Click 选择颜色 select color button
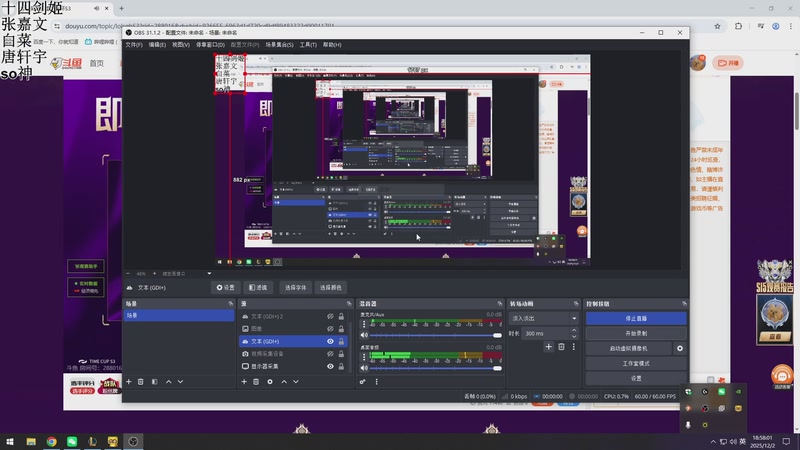The height and width of the screenshot is (450, 800). point(330,288)
